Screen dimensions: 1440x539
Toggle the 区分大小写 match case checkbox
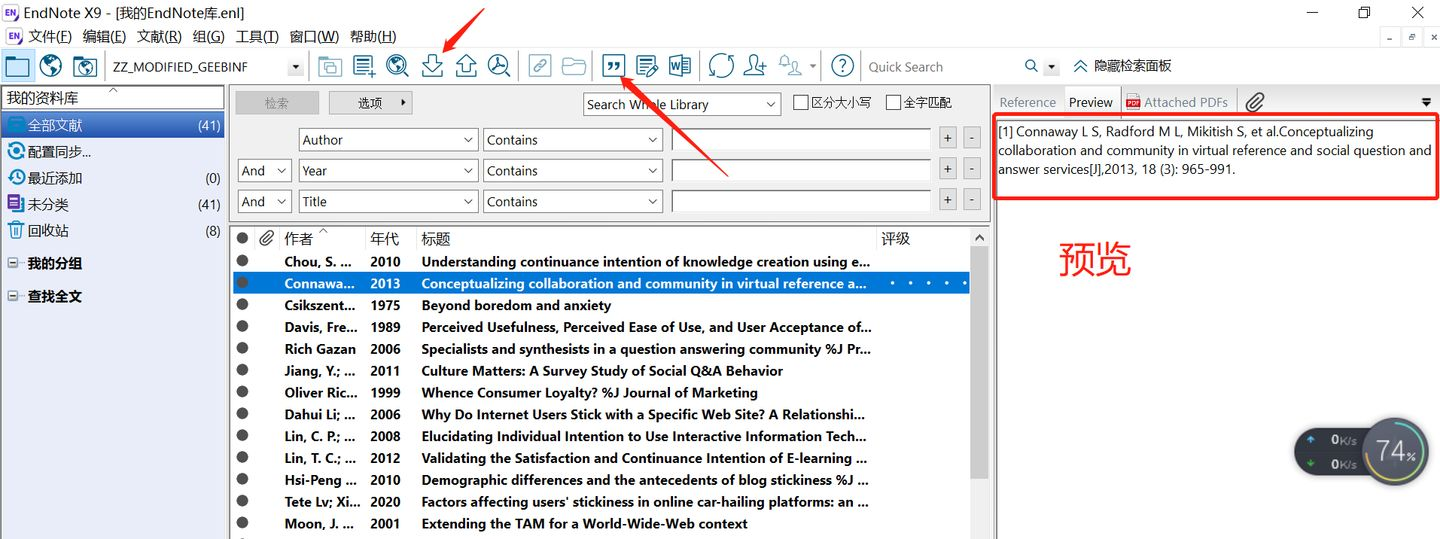pyautogui.click(x=801, y=102)
